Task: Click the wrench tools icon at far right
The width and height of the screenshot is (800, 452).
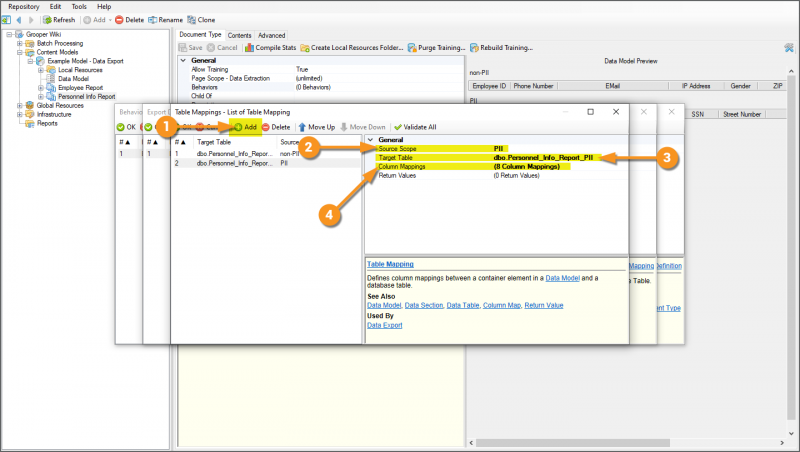Action: (789, 48)
